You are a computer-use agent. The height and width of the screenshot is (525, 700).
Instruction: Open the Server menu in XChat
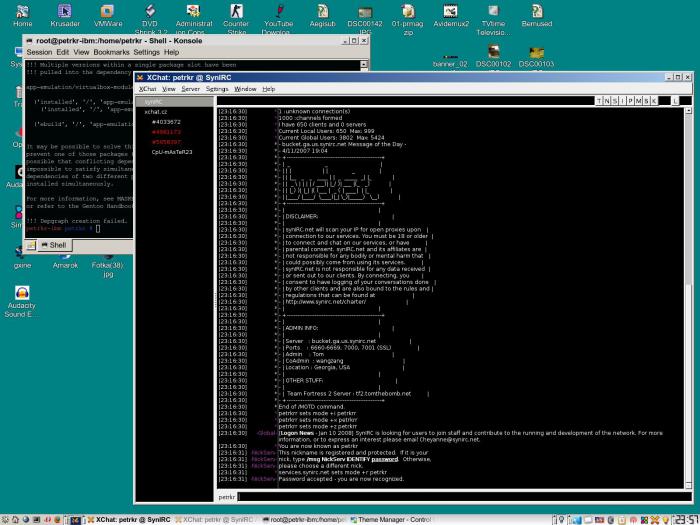(190, 89)
